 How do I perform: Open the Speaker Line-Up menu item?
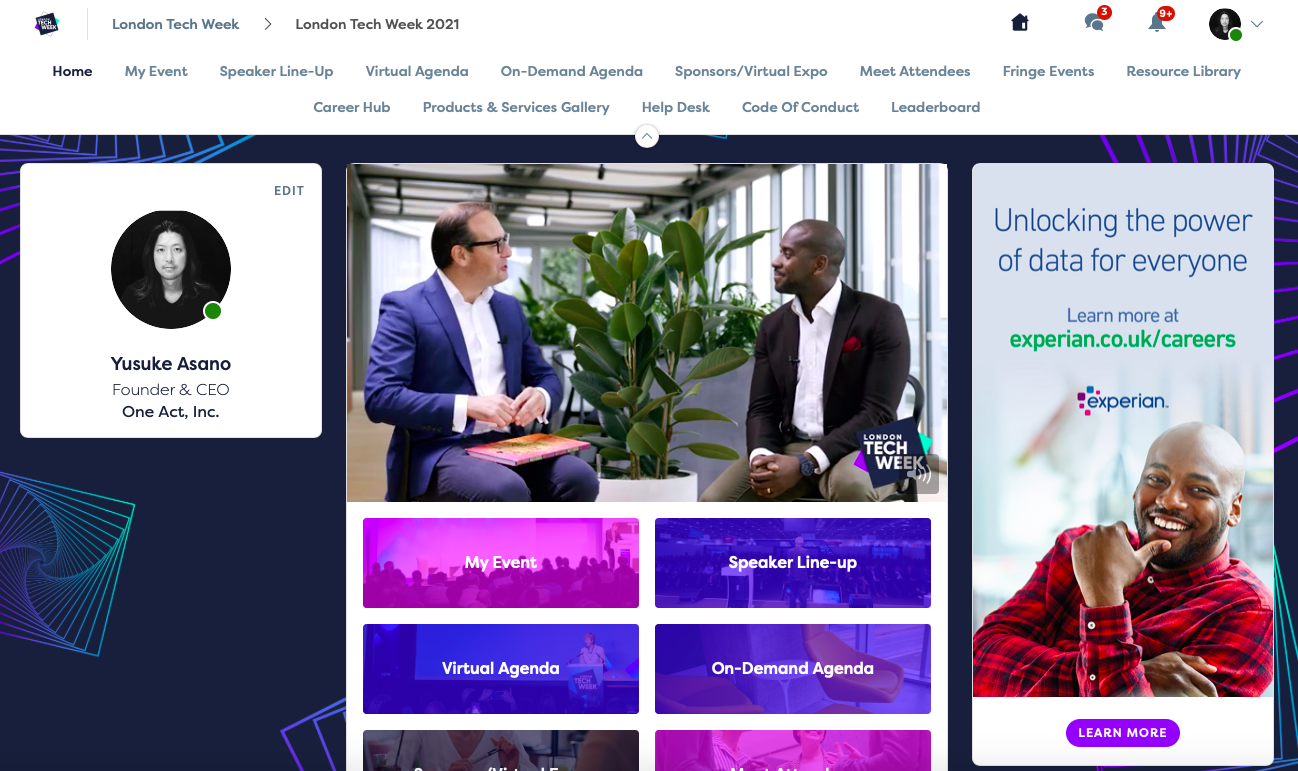coord(276,71)
